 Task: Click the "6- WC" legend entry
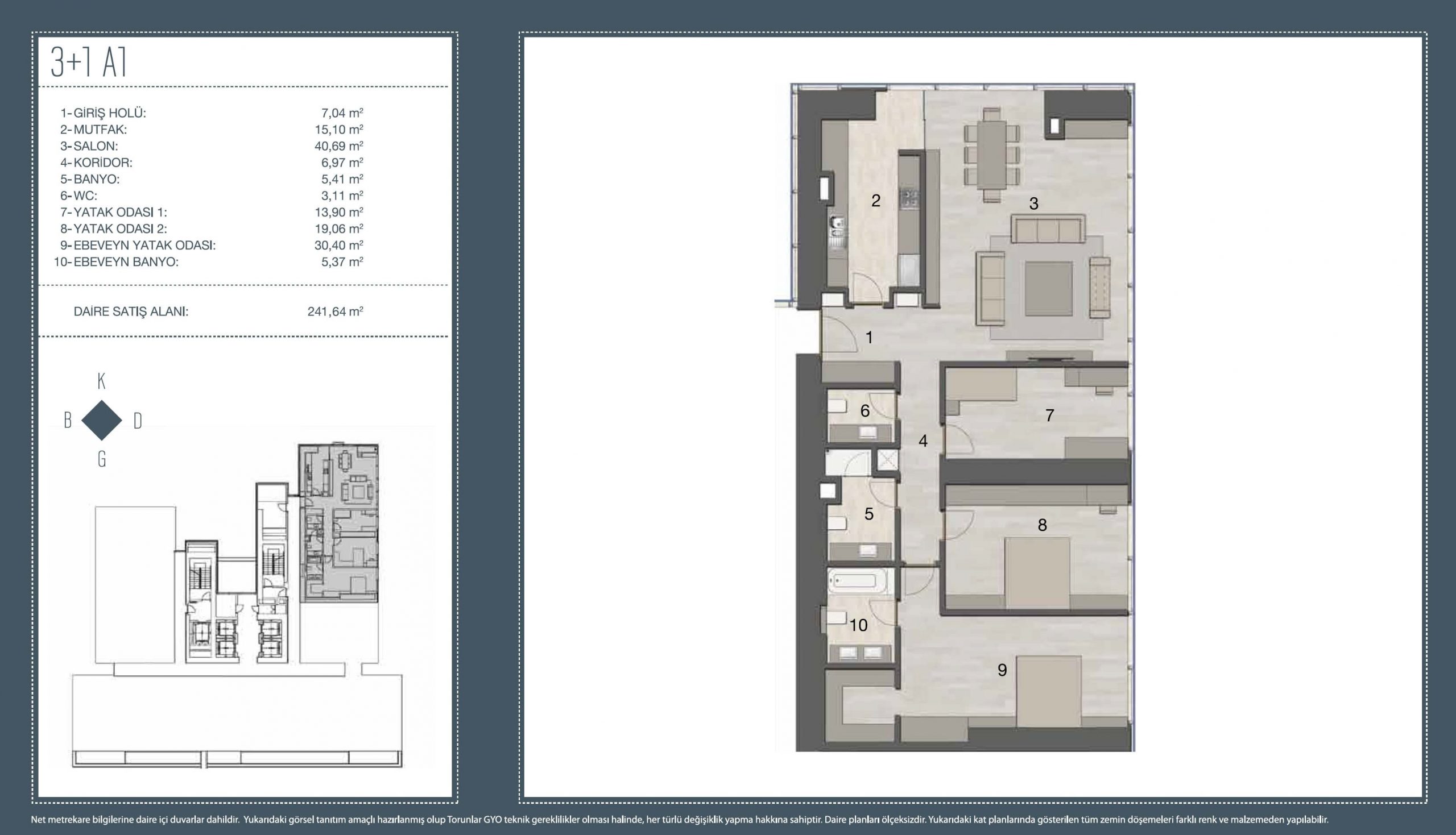[x=79, y=196]
